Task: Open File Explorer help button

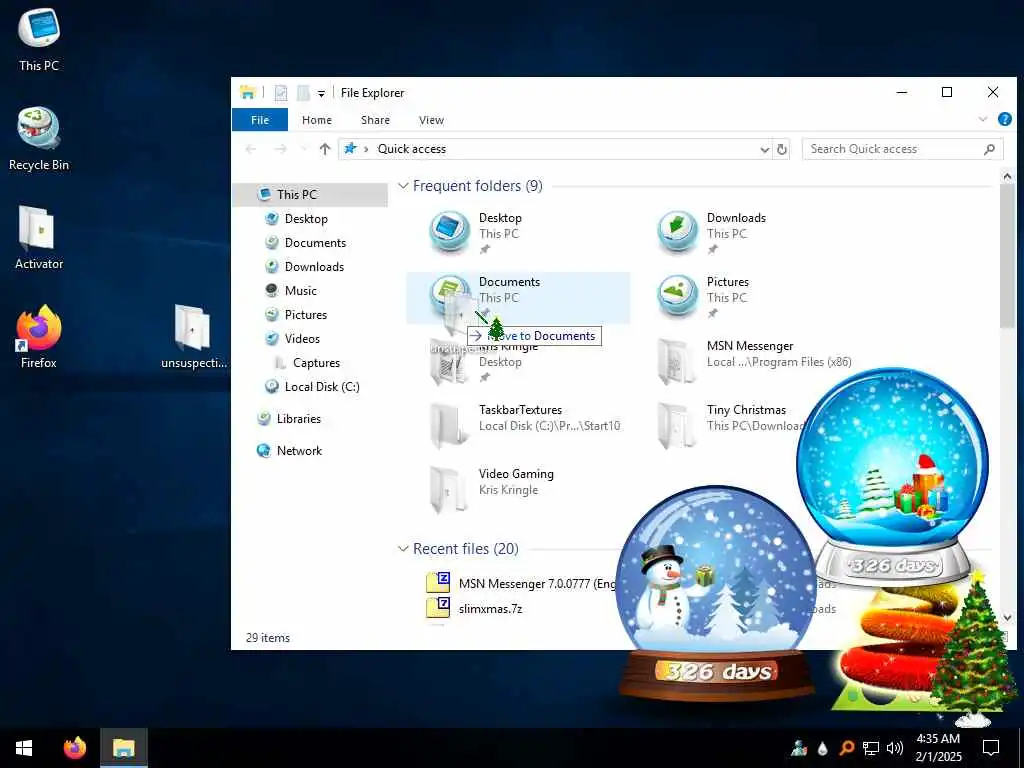Action: click(1004, 119)
